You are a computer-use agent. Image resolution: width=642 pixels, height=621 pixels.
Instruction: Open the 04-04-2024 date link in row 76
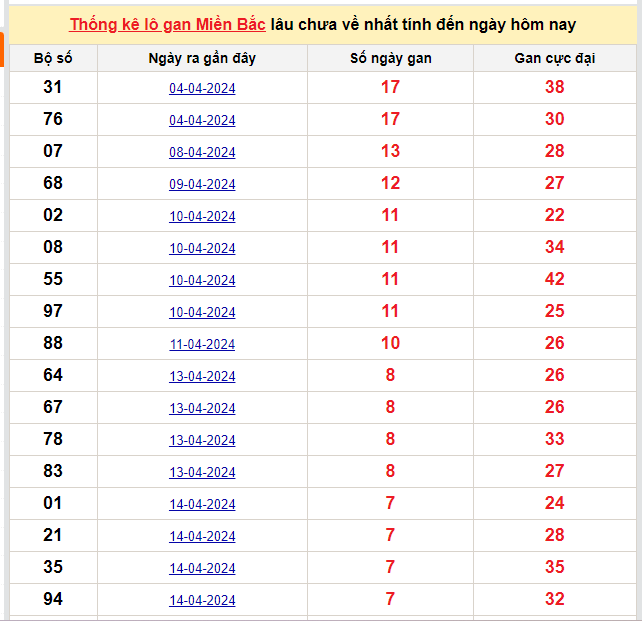click(202, 120)
